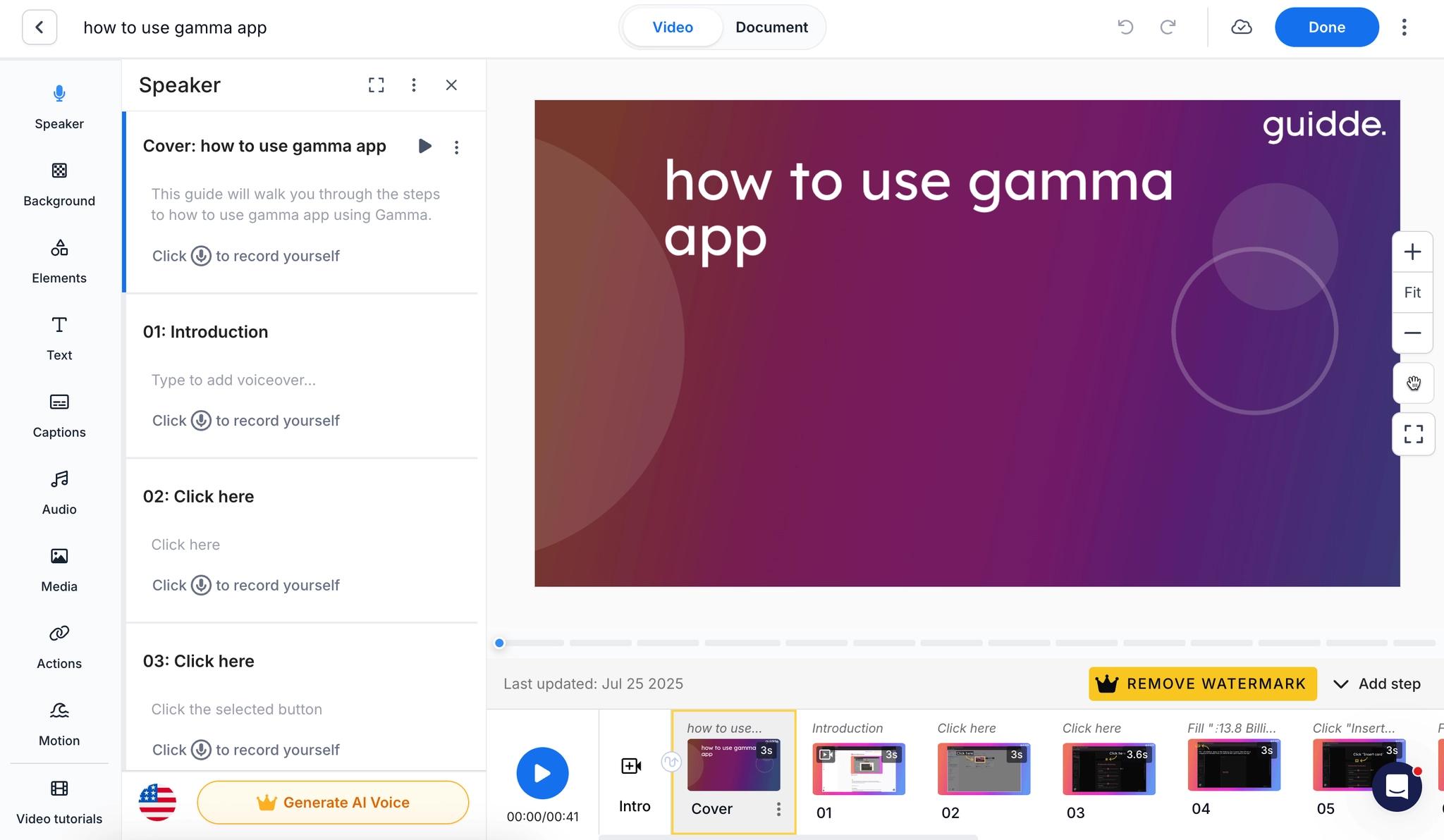
Task: Zoom out of the canvas
Action: (1412, 333)
